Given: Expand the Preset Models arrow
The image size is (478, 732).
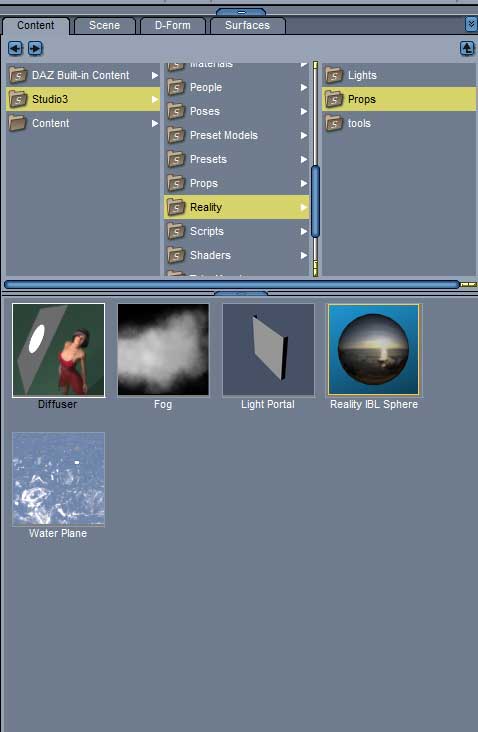Looking at the screenshot, I should [304, 135].
